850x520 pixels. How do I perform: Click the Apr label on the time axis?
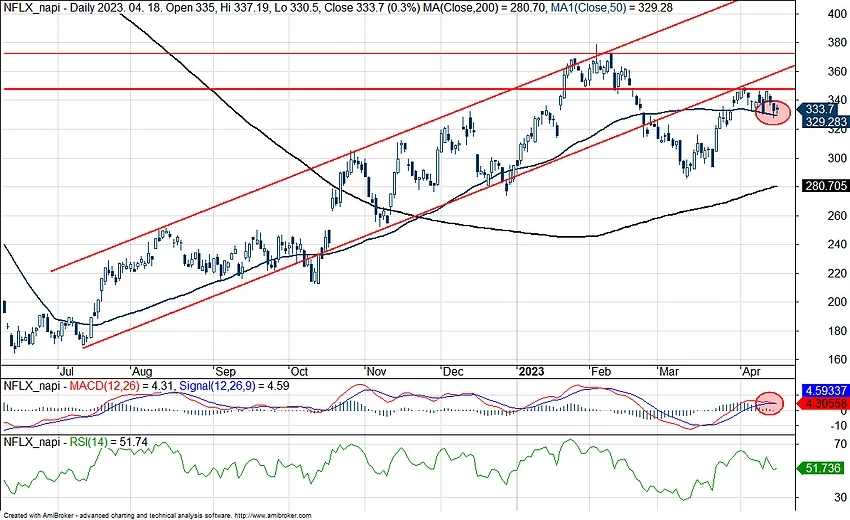(751, 372)
